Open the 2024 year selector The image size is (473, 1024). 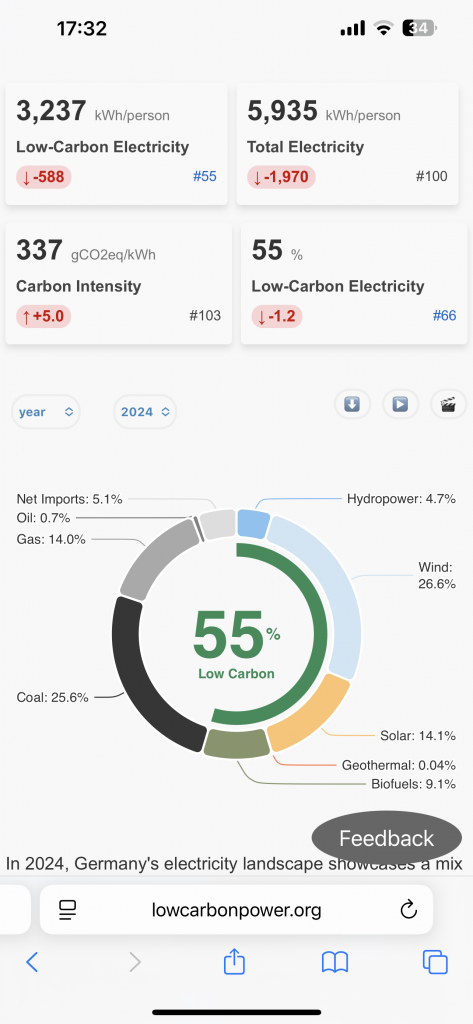pos(145,412)
